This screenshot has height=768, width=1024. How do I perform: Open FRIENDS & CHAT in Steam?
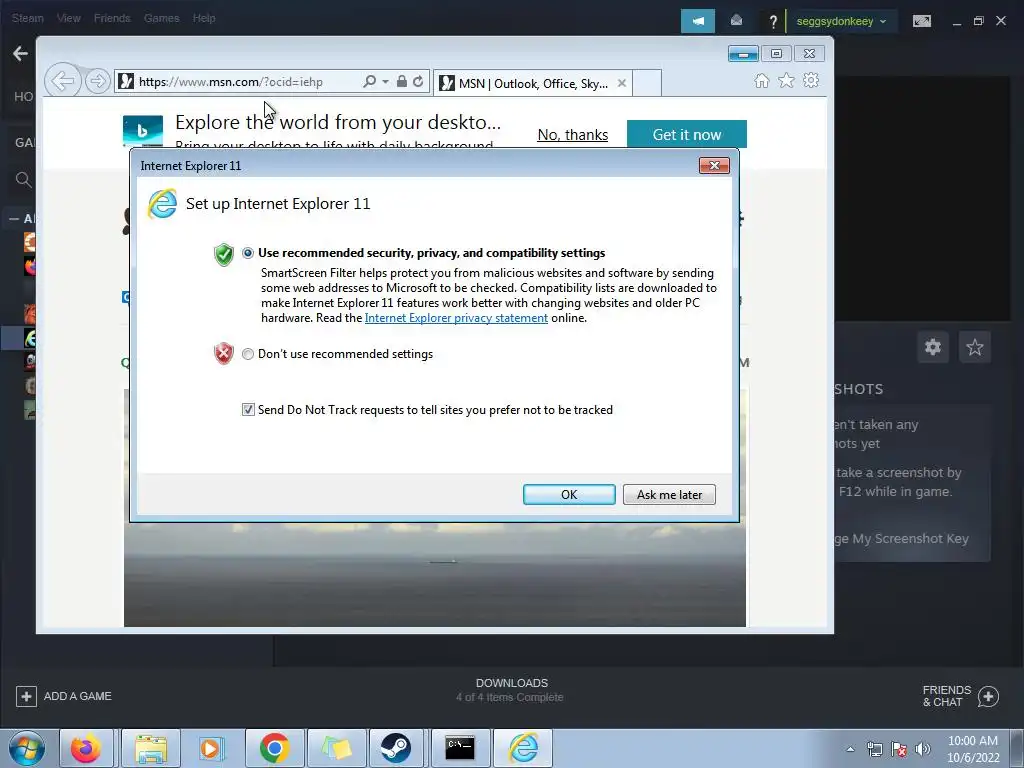tap(960, 696)
